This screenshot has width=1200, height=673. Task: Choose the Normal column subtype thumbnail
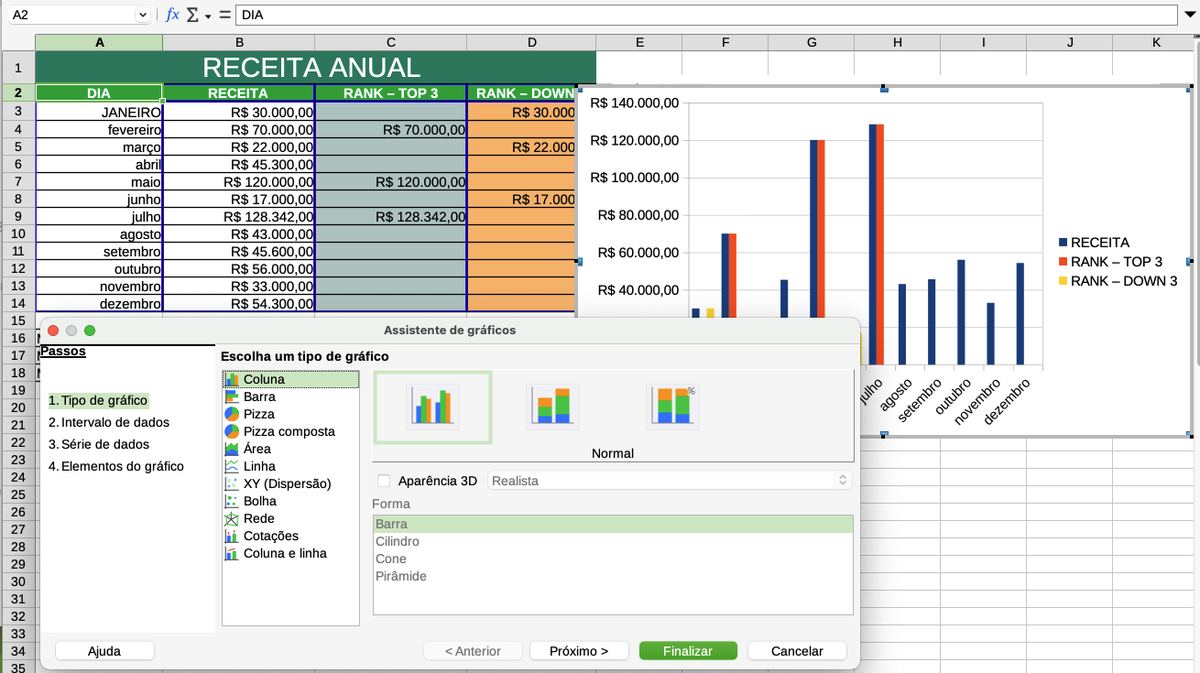point(433,407)
